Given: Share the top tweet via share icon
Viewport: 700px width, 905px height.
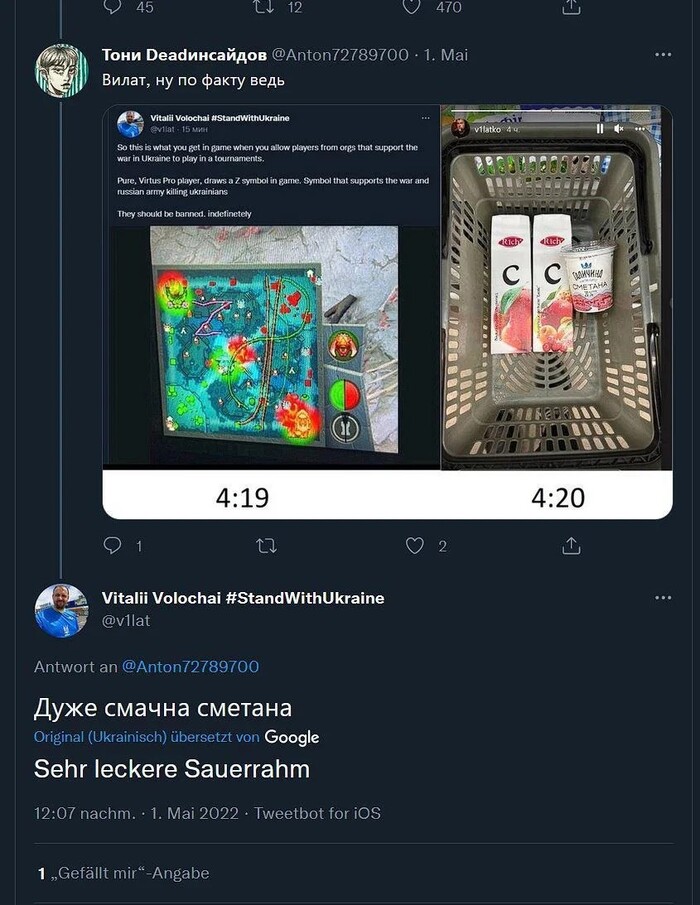Looking at the screenshot, I should (x=571, y=7).
